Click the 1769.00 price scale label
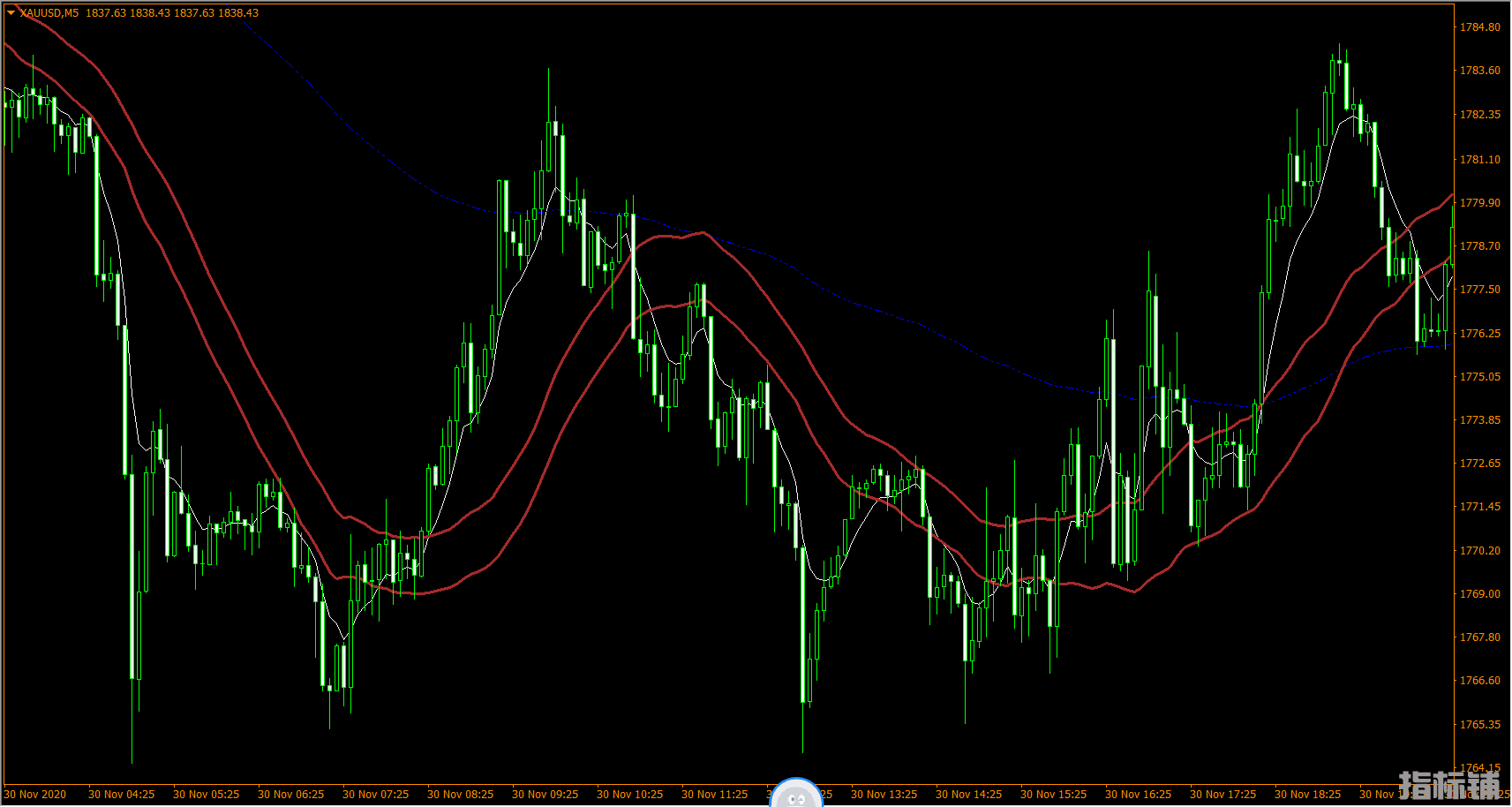The width and height of the screenshot is (1512, 807). [x=1479, y=594]
